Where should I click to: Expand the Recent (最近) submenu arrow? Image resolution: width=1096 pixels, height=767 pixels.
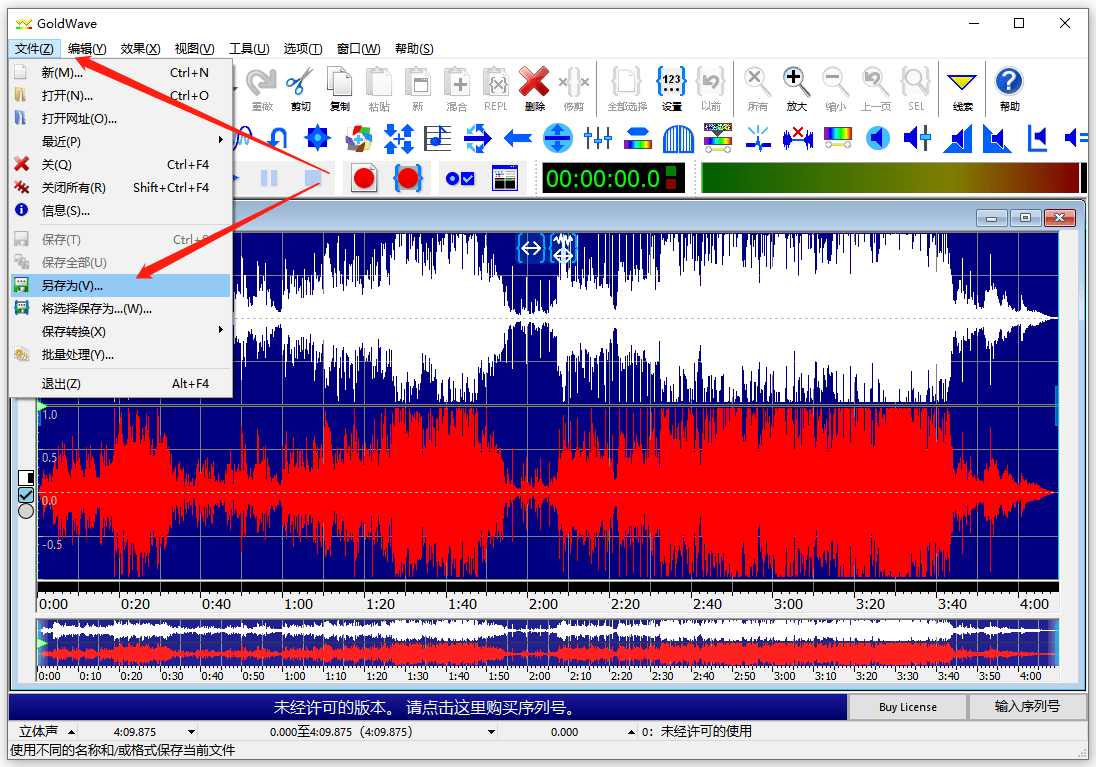(221, 141)
